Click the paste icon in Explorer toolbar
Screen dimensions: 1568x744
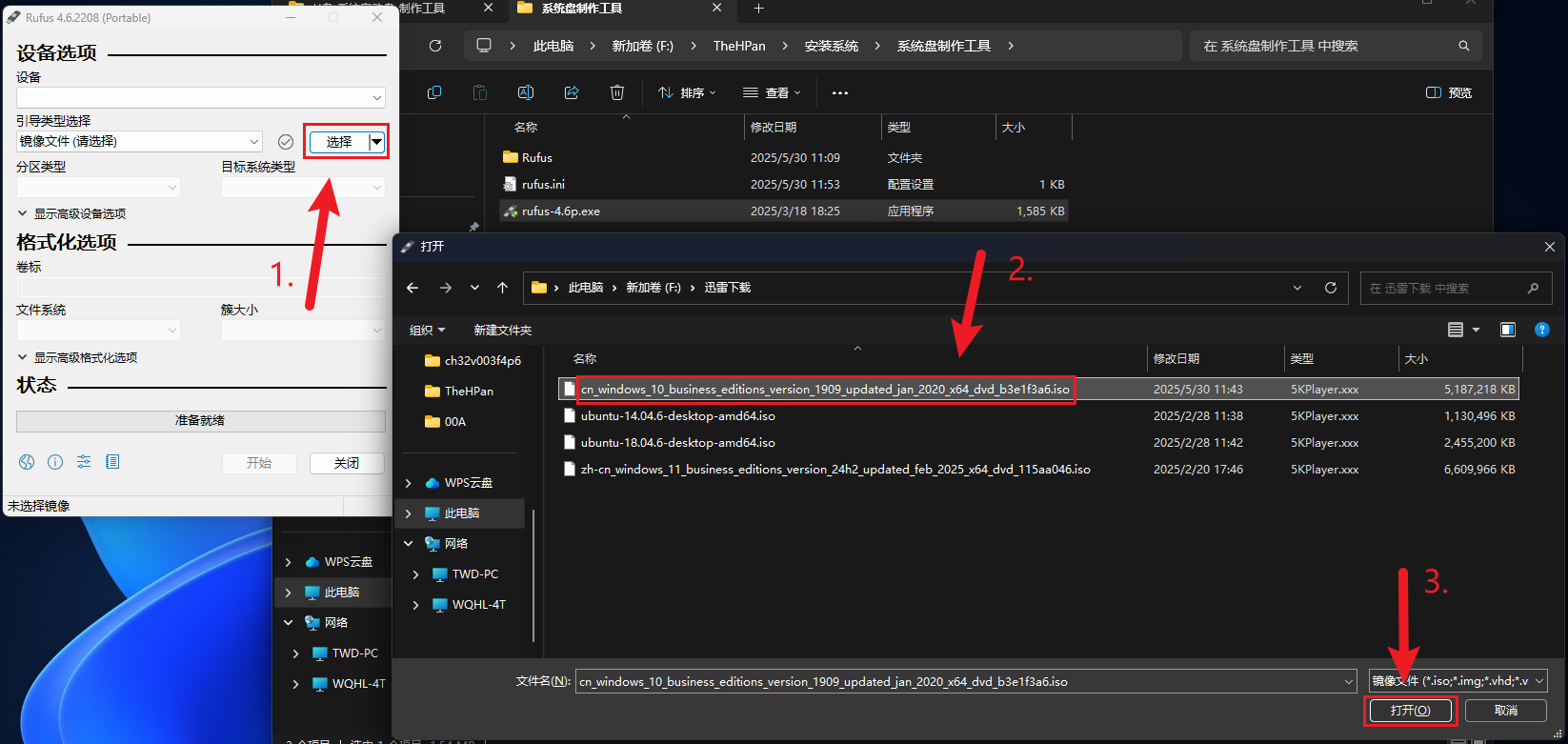pyautogui.click(x=480, y=92)
